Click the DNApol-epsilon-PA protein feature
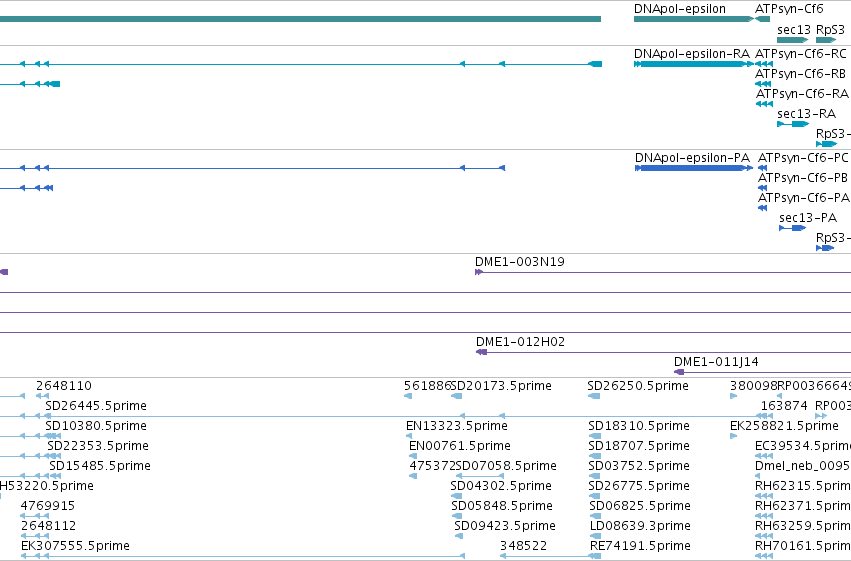The image size is (851, 561). point(694,168)
